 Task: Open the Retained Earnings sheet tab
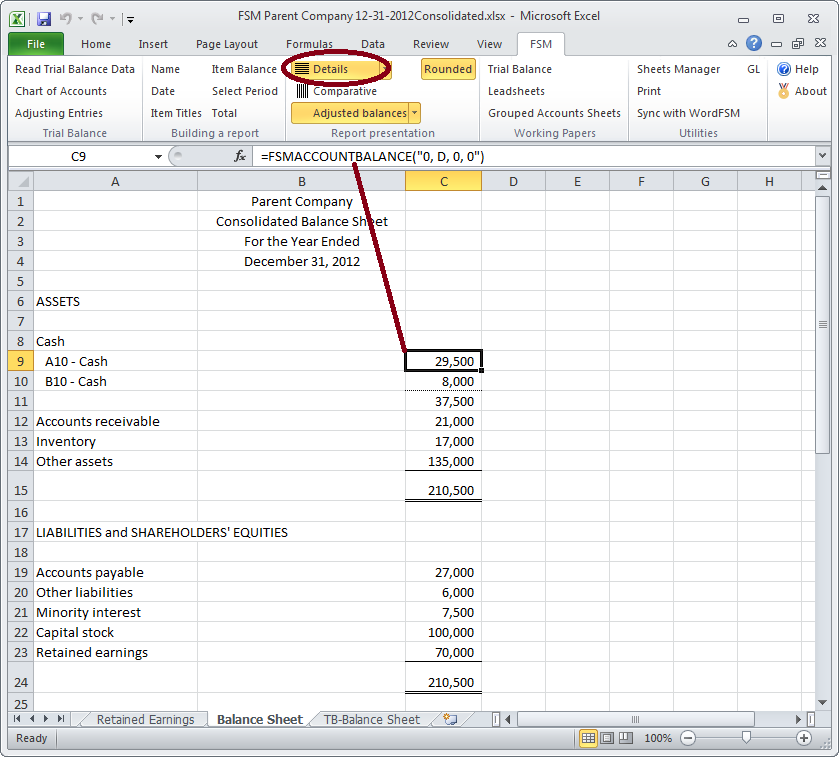146,720
